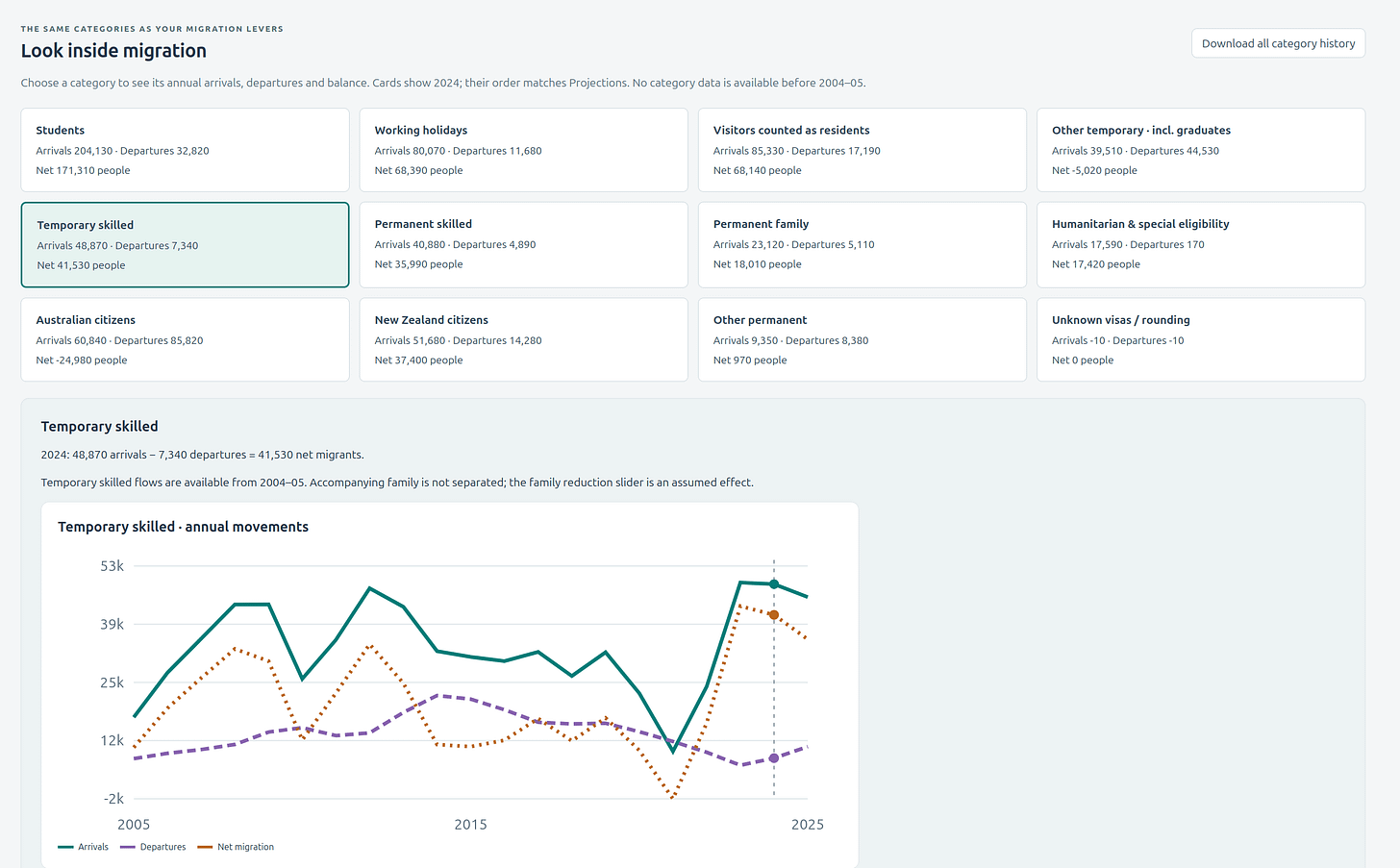
Task: Click the '2025' x-axis label
Action: (808, 825)
